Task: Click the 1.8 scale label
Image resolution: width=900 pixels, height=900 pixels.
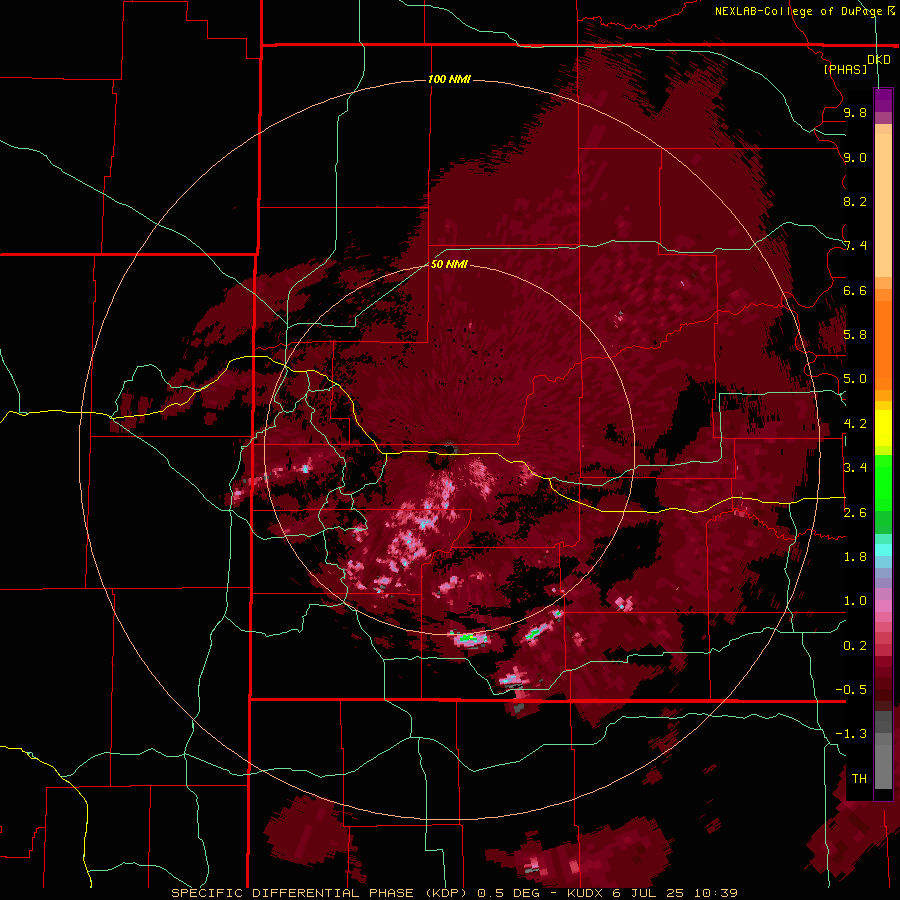Action: (x=855, y=557)
